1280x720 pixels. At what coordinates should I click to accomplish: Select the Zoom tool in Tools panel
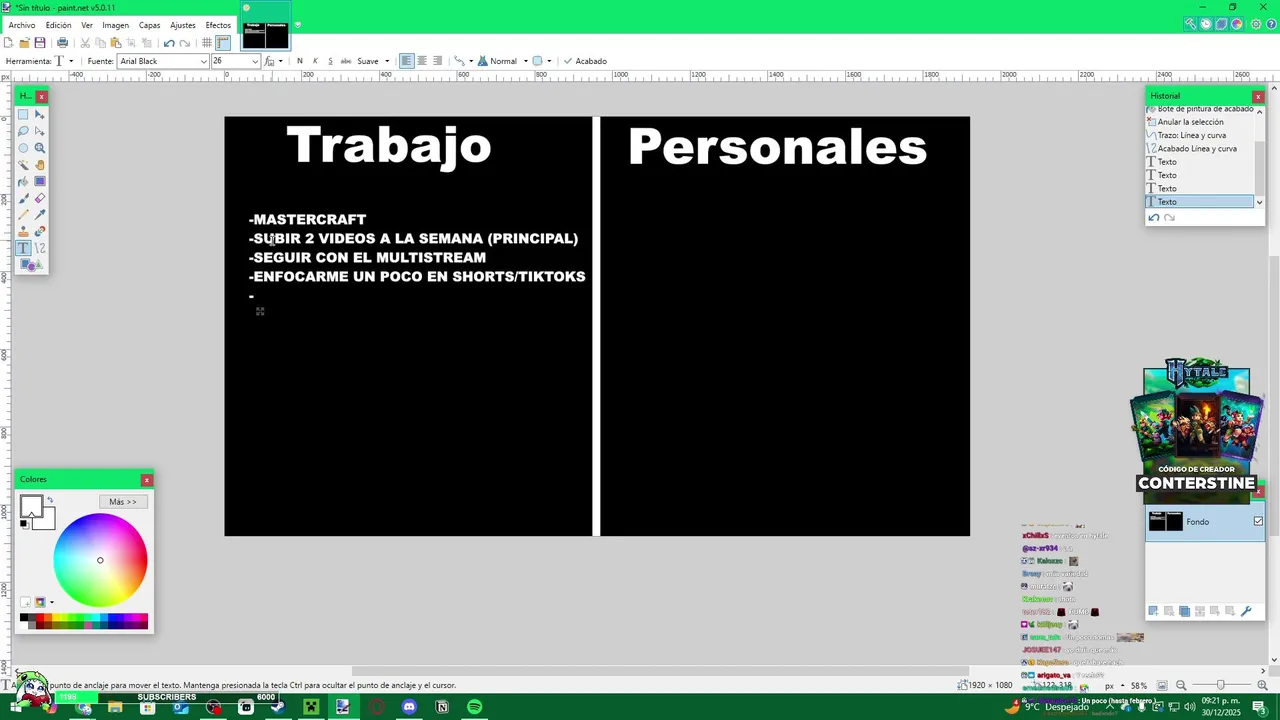(x=40, y=148)
